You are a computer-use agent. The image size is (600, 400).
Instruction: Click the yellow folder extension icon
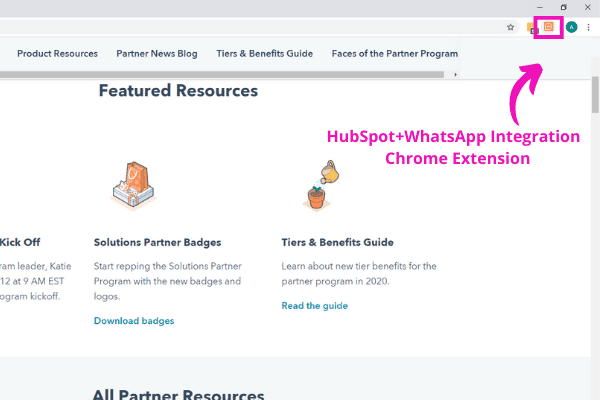(x=532, y=28)
